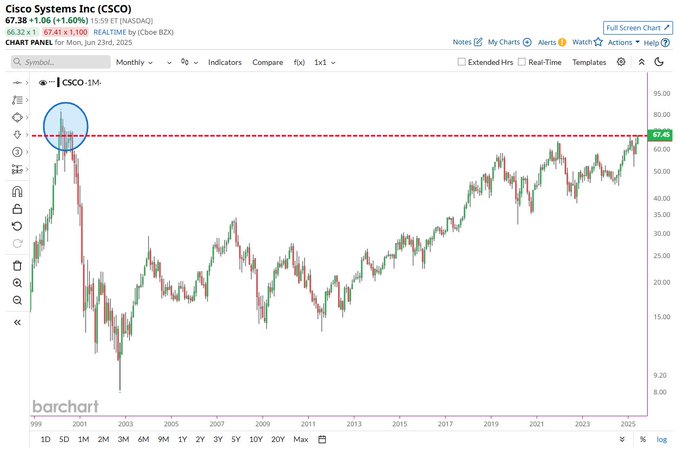Toggle the log scale option
Image resolution: width=679 pixels, height=449 pixels.
click(662, 439)
